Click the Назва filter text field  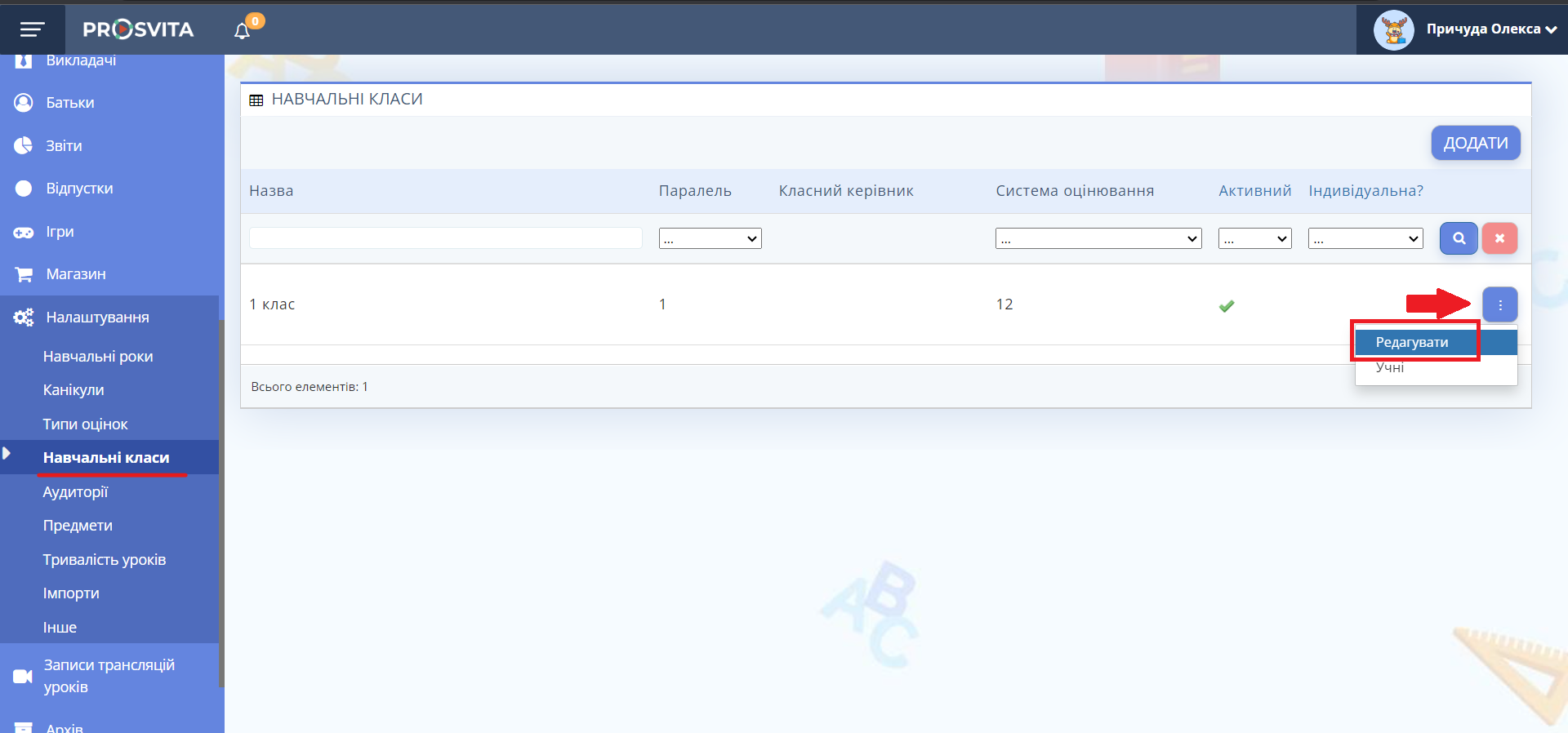pyautogui.click(x=445, y=238)
